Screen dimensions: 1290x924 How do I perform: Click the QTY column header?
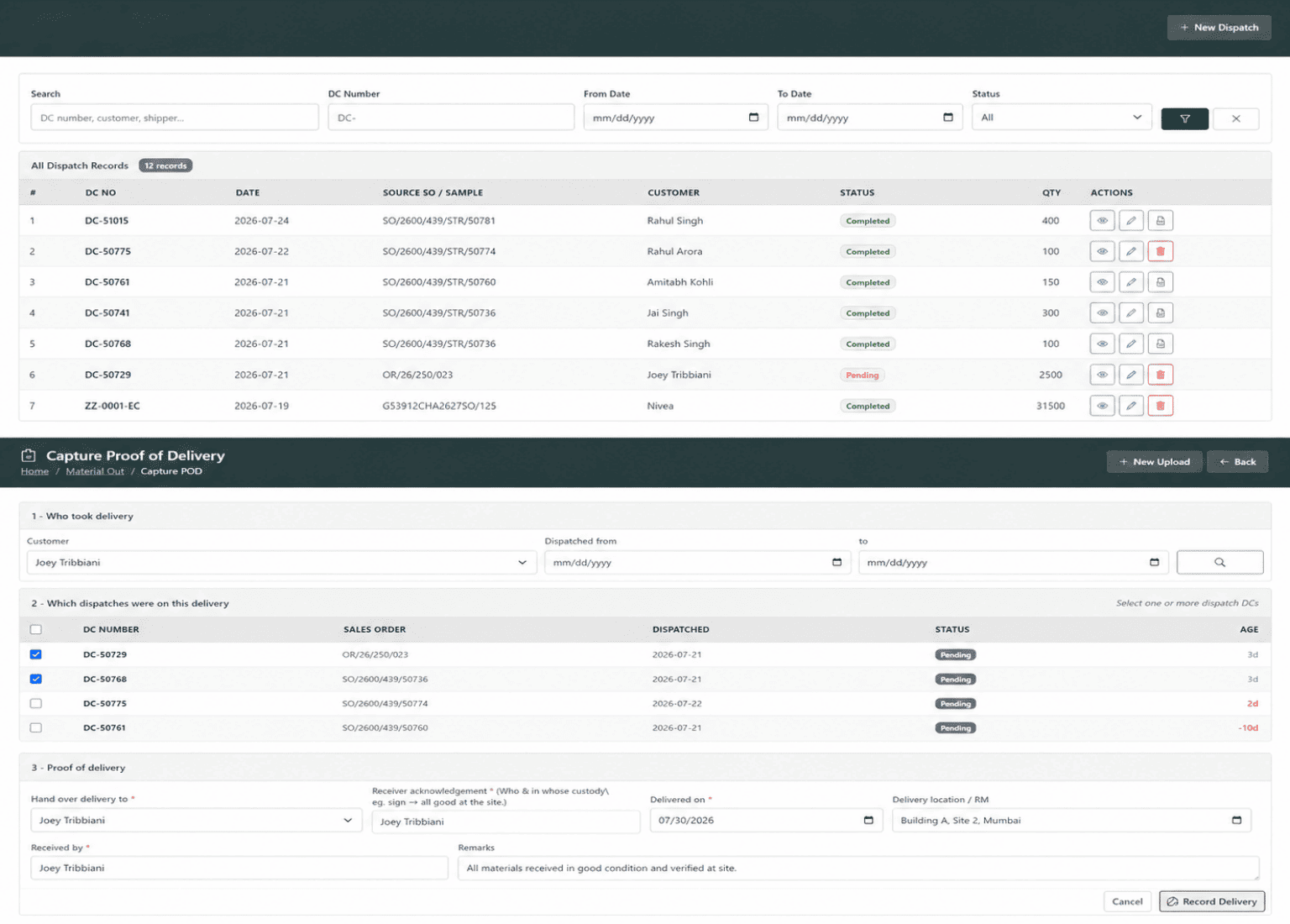pyautogui.click(x=1051, y=192)
